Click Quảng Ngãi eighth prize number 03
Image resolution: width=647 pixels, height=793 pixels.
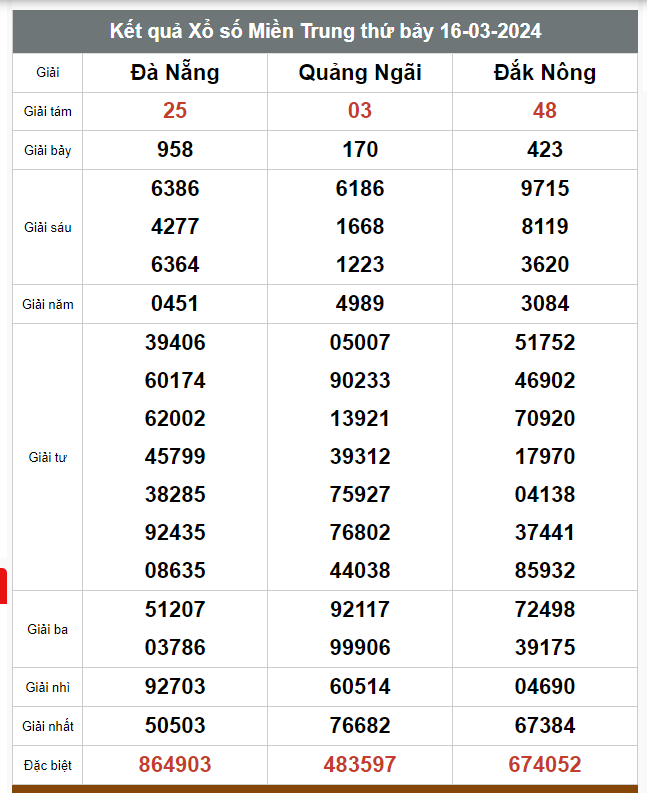(x=360, y=111)
